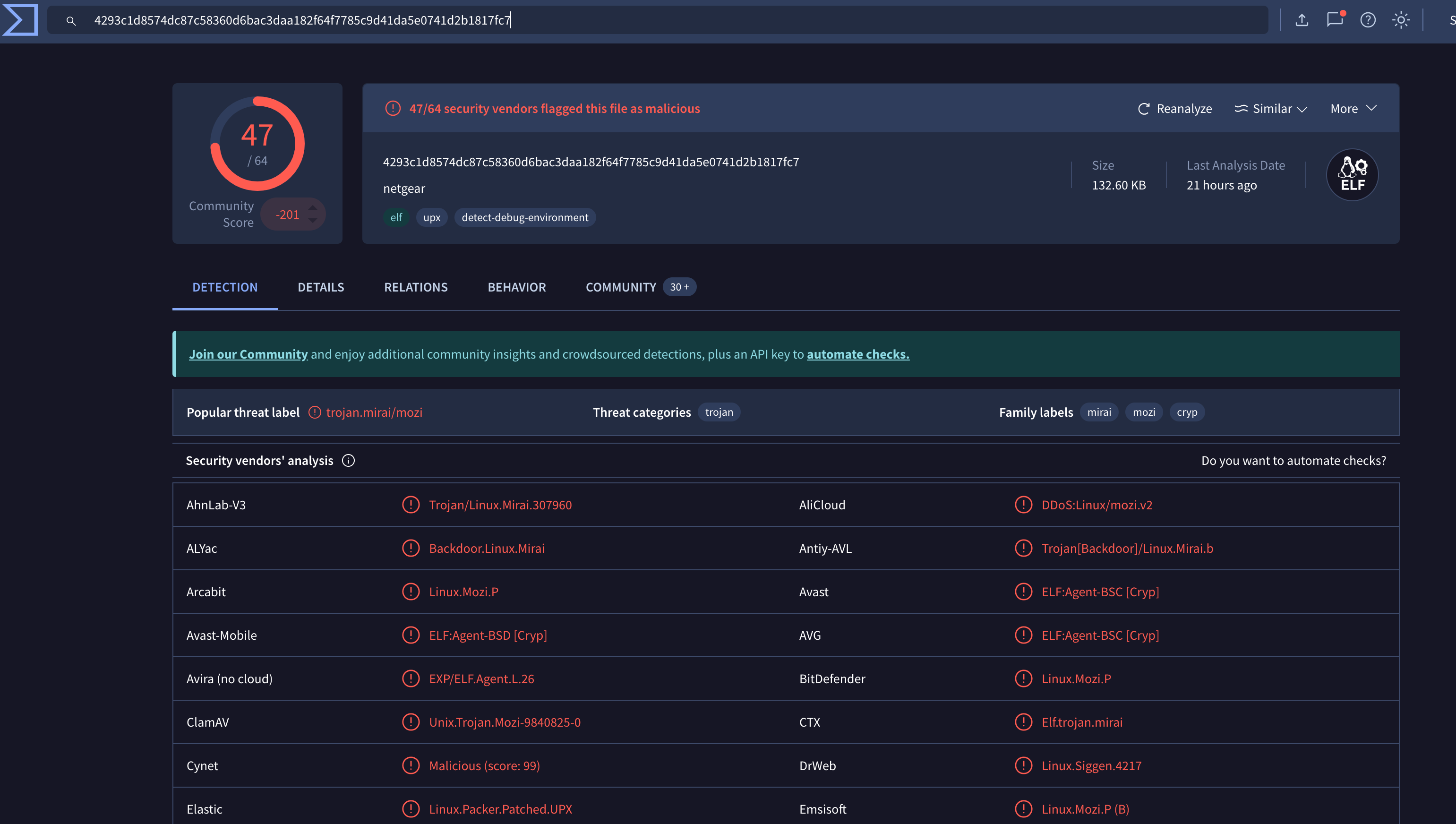Click the 47/64 detection score gauge
Screen dimensions: 1456x824
(x=257, y=144)
